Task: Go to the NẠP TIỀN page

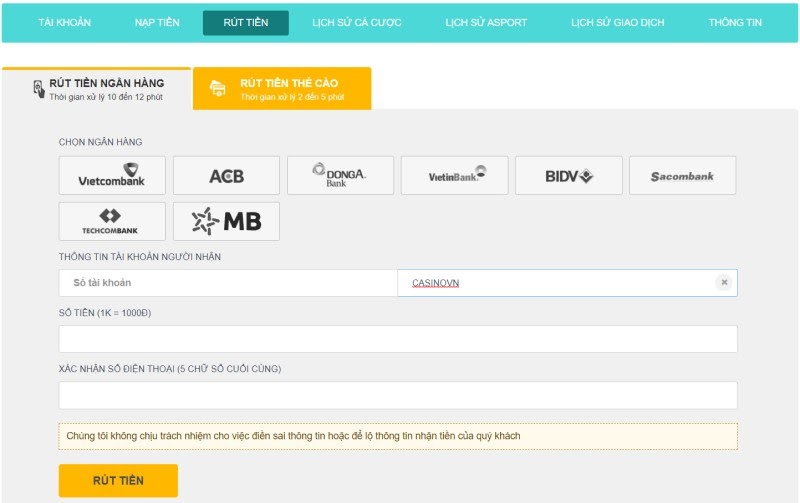Action: coord(157,23)
